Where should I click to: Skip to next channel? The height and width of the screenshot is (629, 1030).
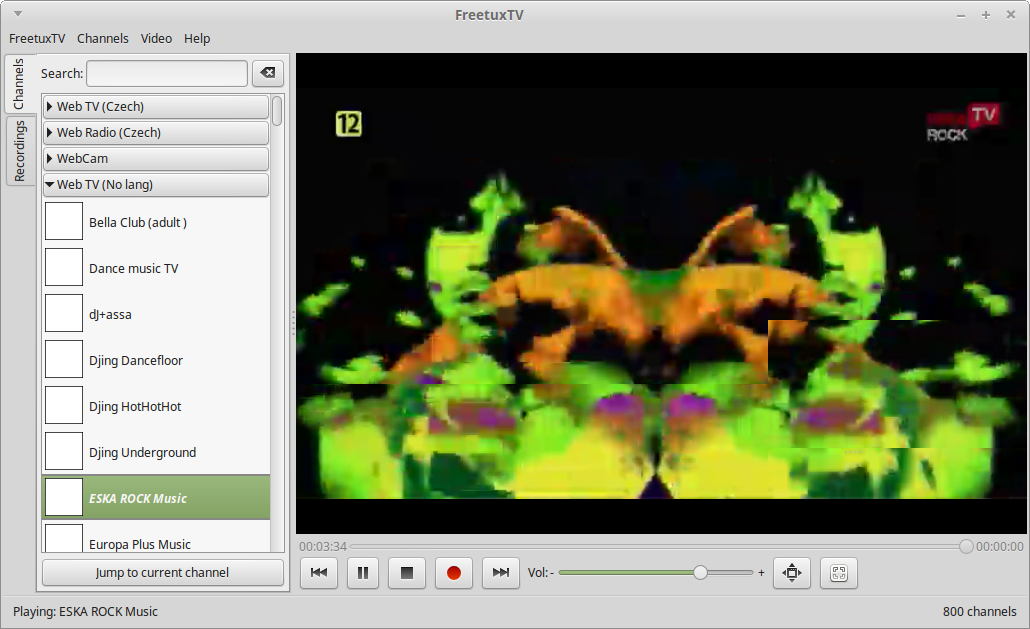click(x=501, y=573)
